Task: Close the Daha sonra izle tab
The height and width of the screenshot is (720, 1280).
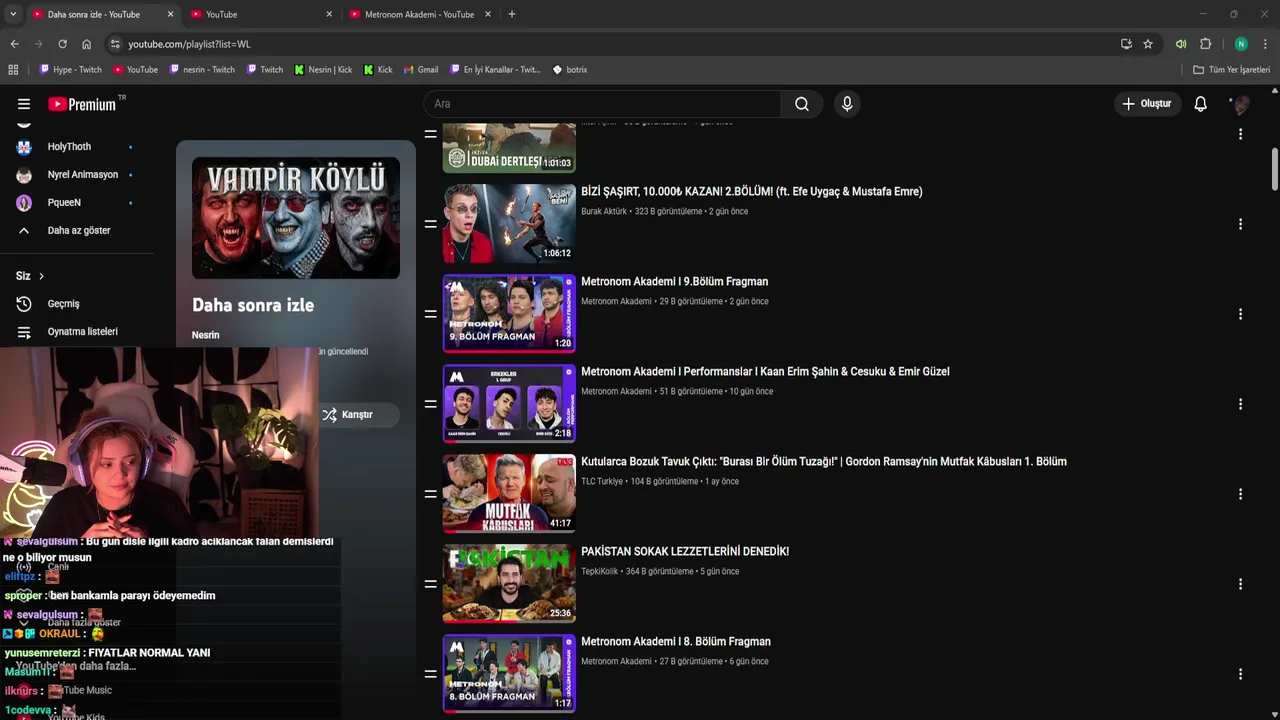Action: pyautogui.click(x=170, y=14)
